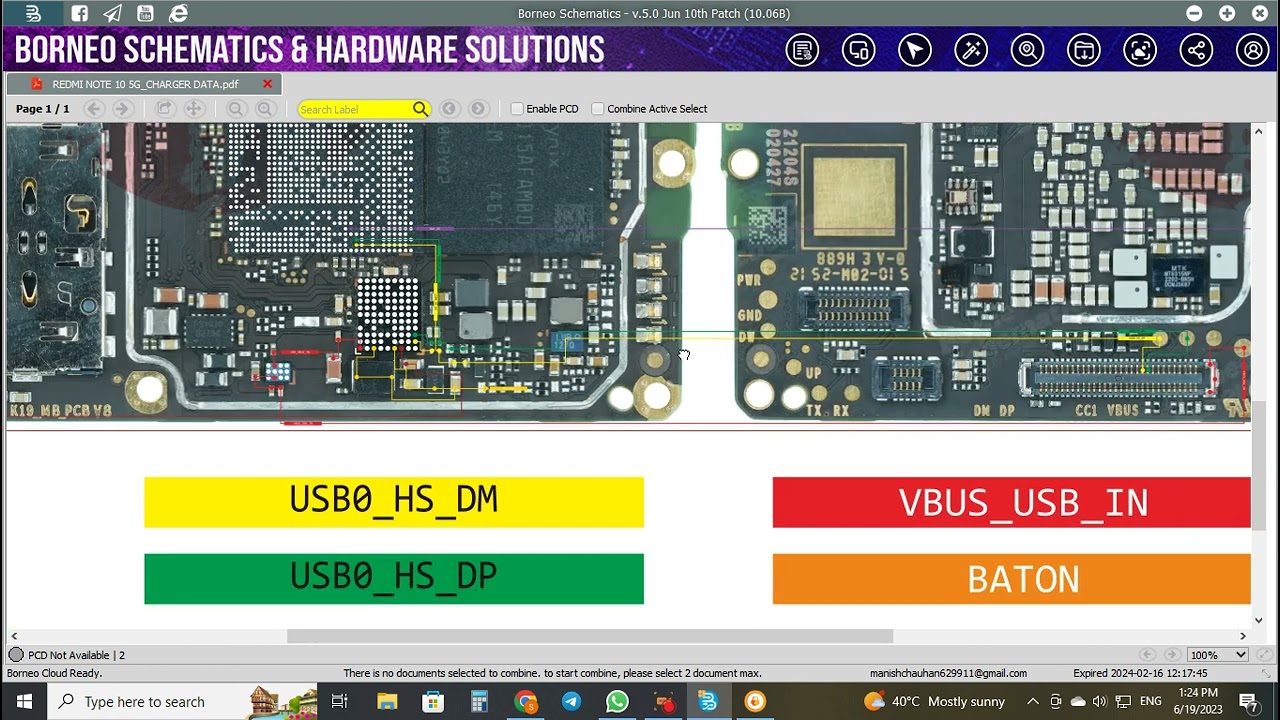Click the Borneo Cloud Ready status text
1280x720 pixels.
(x=55, y=674)
